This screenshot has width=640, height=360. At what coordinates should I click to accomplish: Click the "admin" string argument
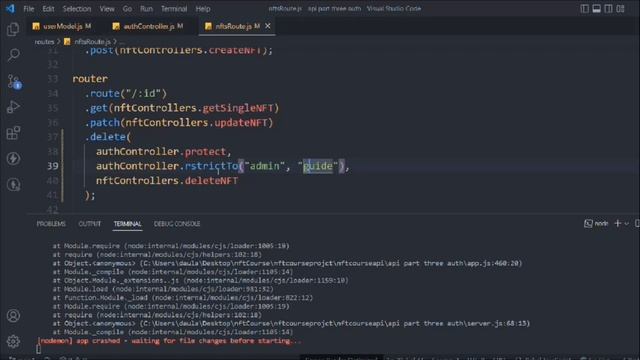pos(264,166)
